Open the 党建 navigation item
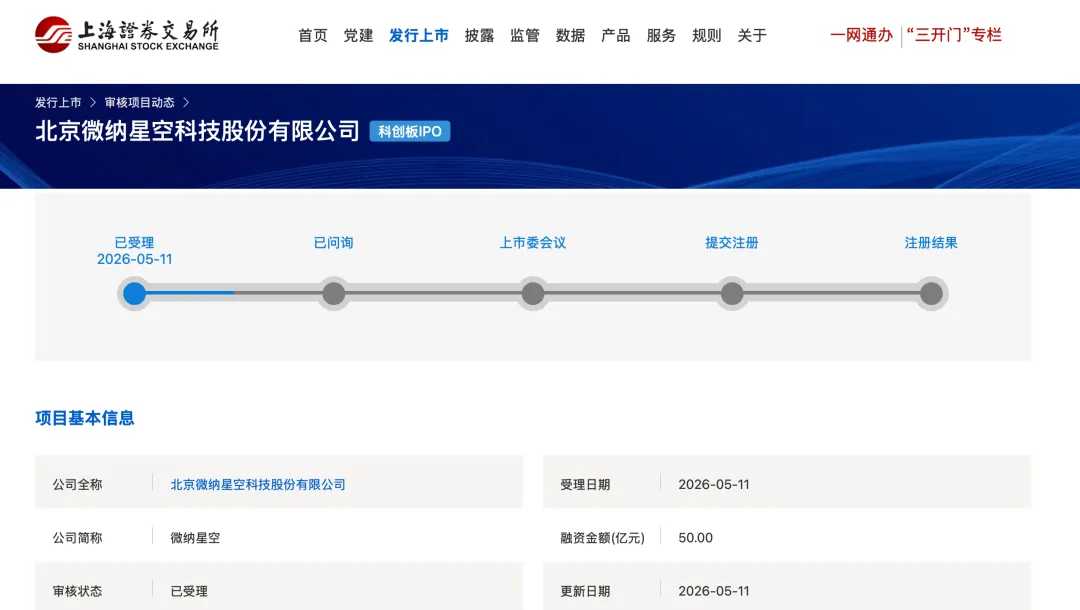 [x=358, y=35]
